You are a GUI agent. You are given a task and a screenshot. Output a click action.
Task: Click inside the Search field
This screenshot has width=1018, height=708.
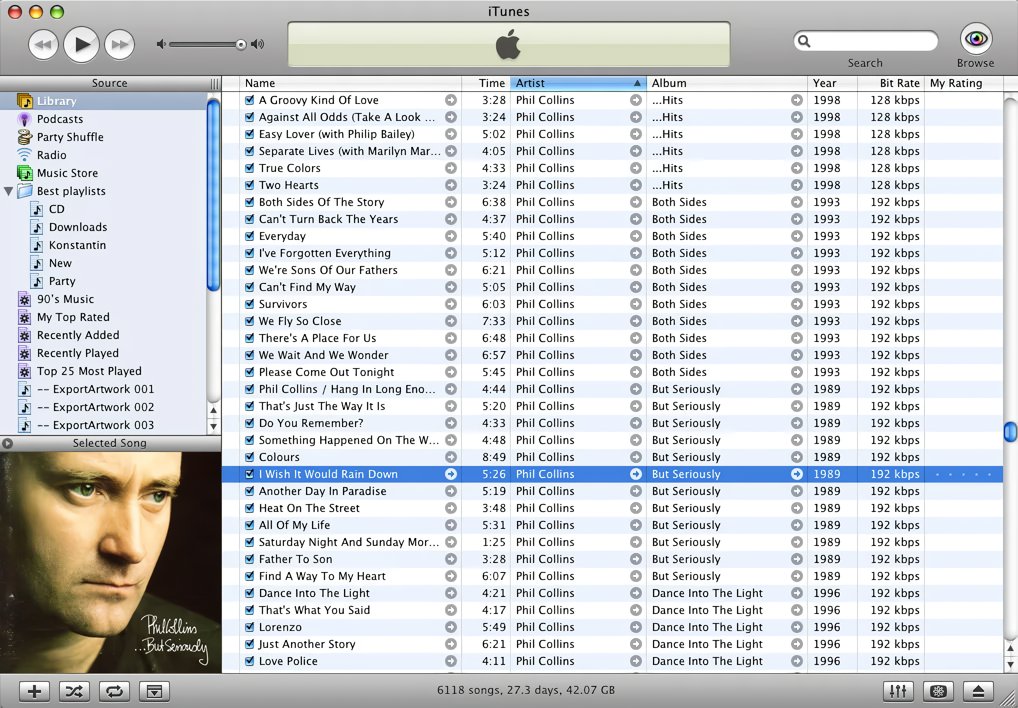click(870, 41)
